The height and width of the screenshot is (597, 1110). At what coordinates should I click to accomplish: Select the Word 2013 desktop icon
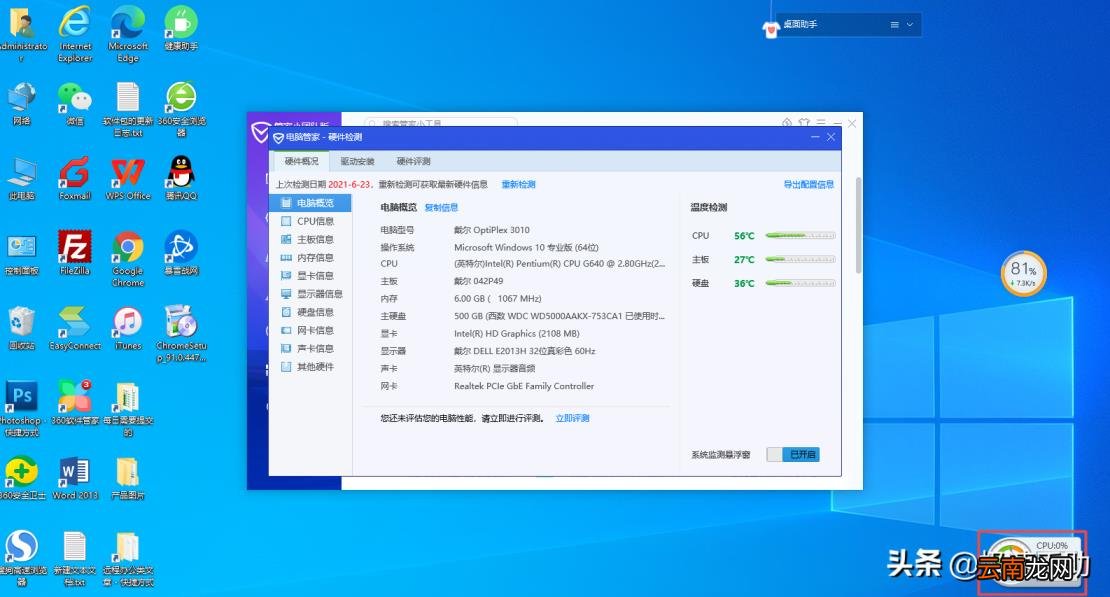pyautogui.click(x=75, y=478)
